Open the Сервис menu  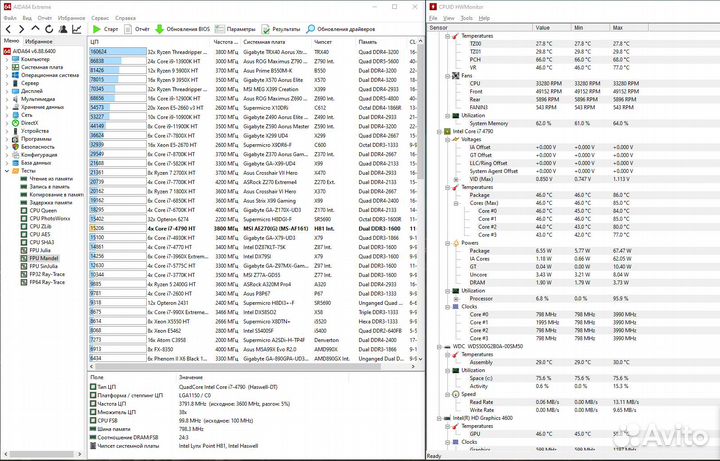(100, 18)
